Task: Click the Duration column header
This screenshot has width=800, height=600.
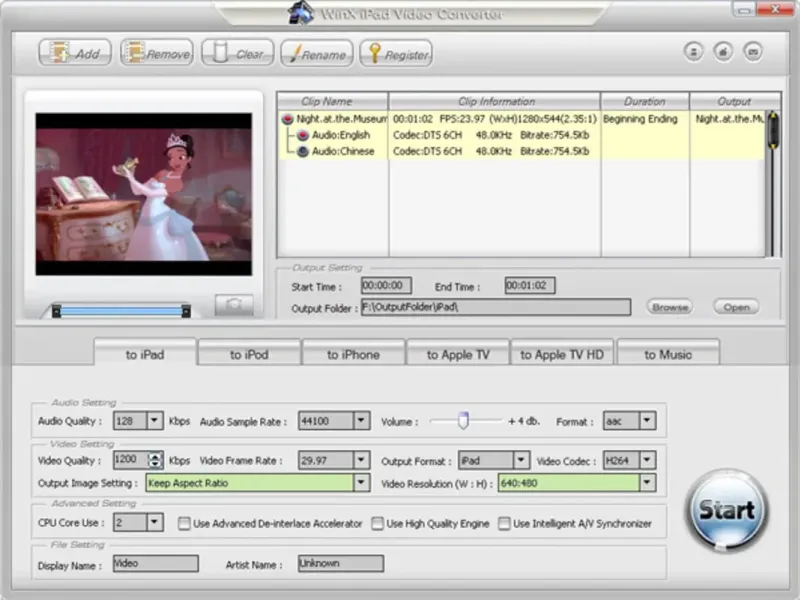Action: [x=645, y=101]
